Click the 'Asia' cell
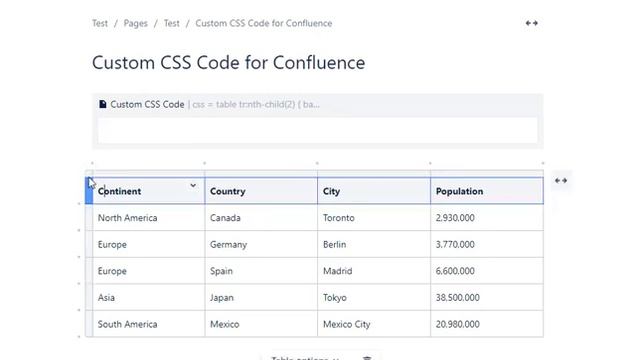640x360 pixels. [149, 297]
